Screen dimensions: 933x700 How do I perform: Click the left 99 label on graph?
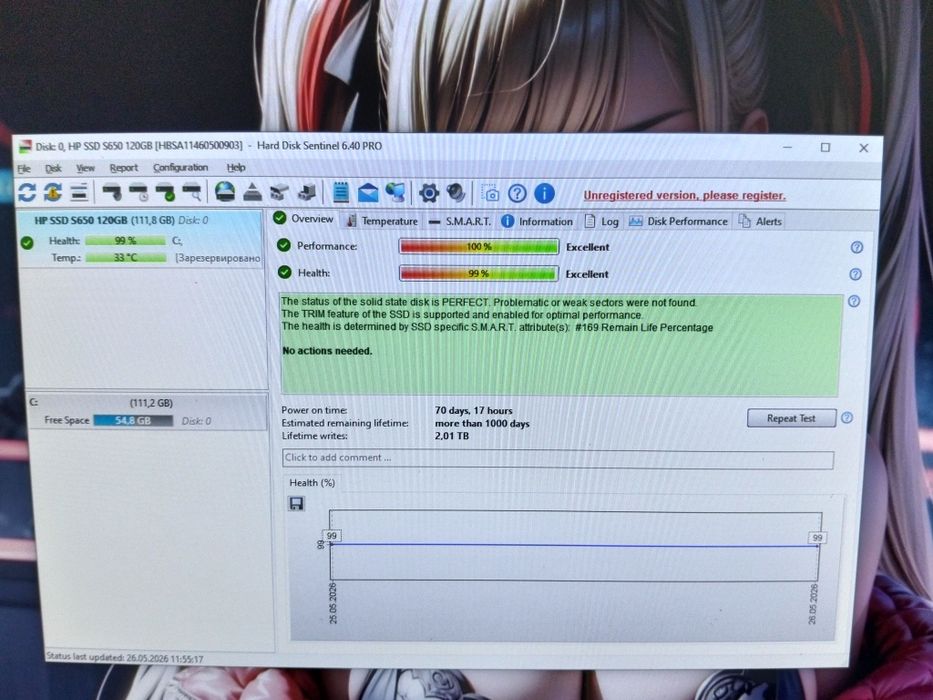(331, 536)
